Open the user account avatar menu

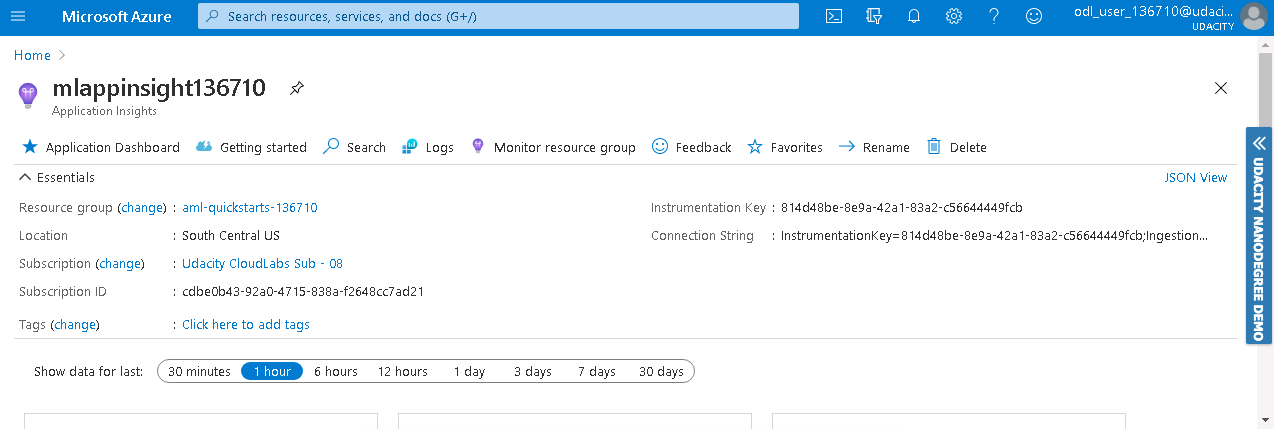(x=1253, y=16)
